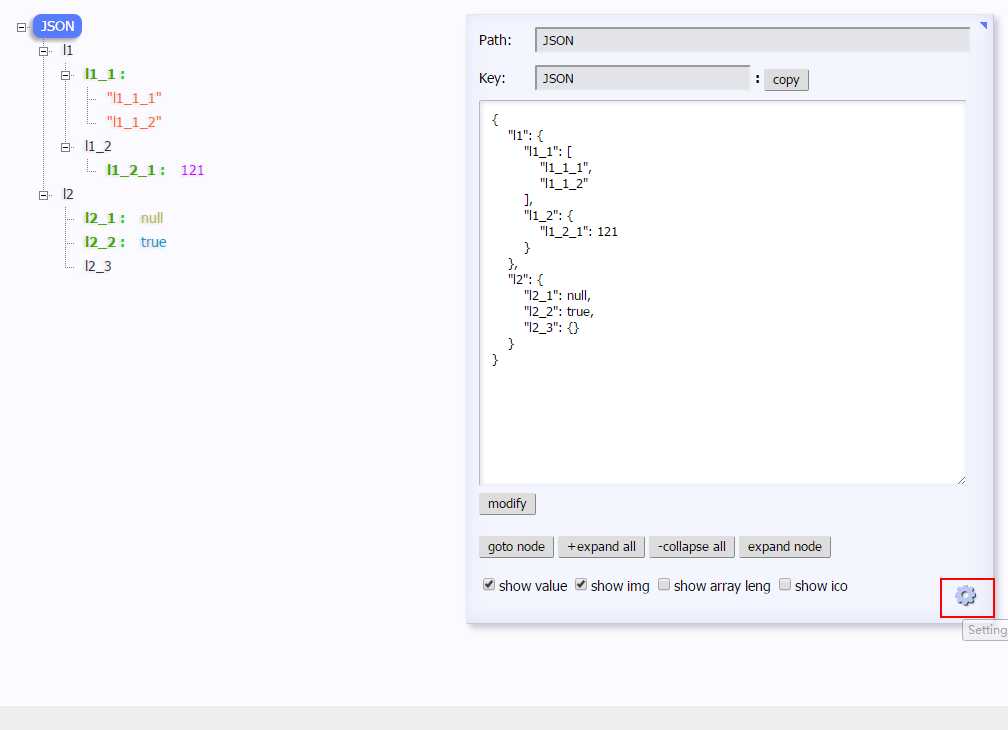Collapse the l1_1 array node
Image resolution: width=1008 pixels, height=730 pixels.
coord(66,75)
